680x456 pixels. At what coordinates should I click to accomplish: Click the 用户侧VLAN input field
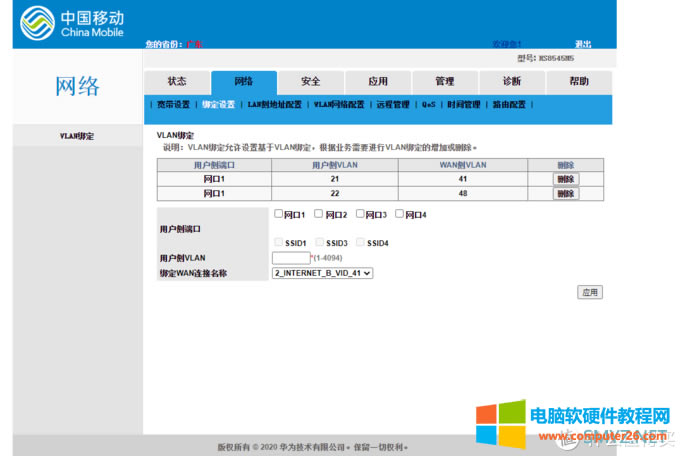point(290,258)
